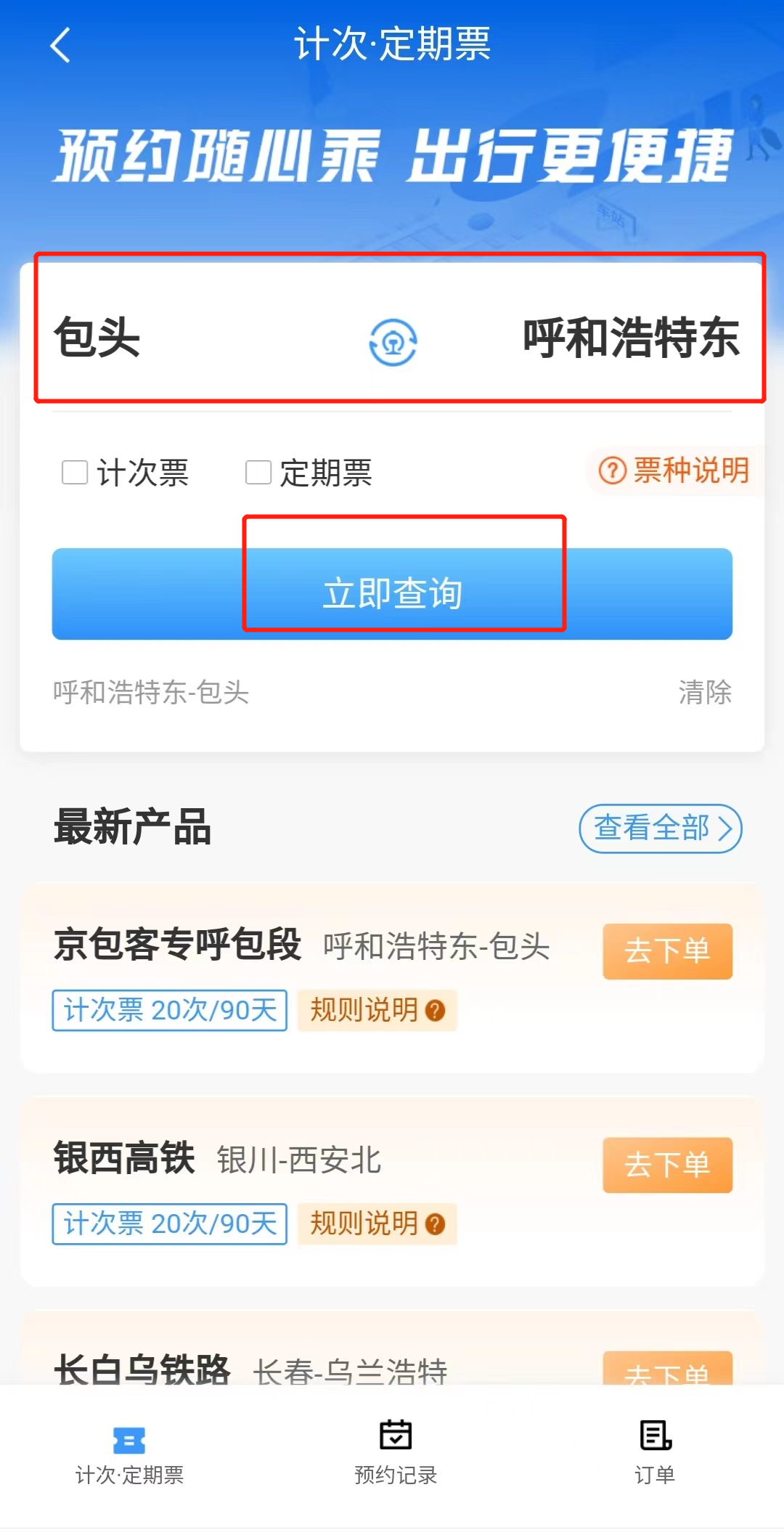Tap question icon beside 银西高铁 规则说明

435,1224
